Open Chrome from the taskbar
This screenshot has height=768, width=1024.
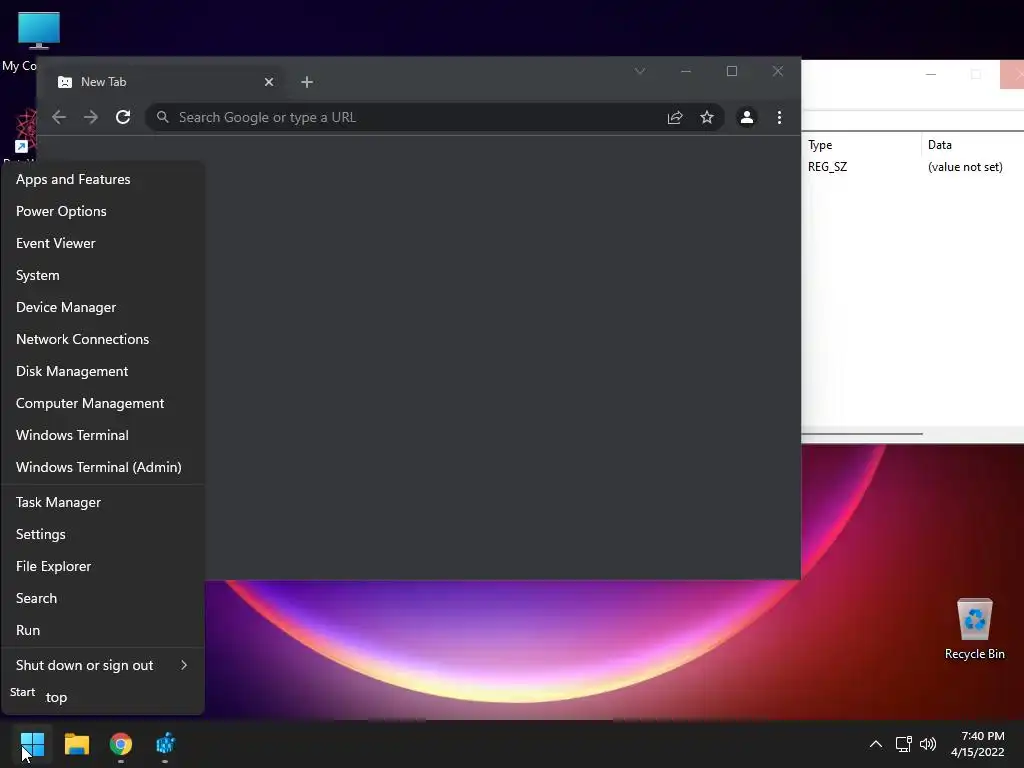[121, 744]
